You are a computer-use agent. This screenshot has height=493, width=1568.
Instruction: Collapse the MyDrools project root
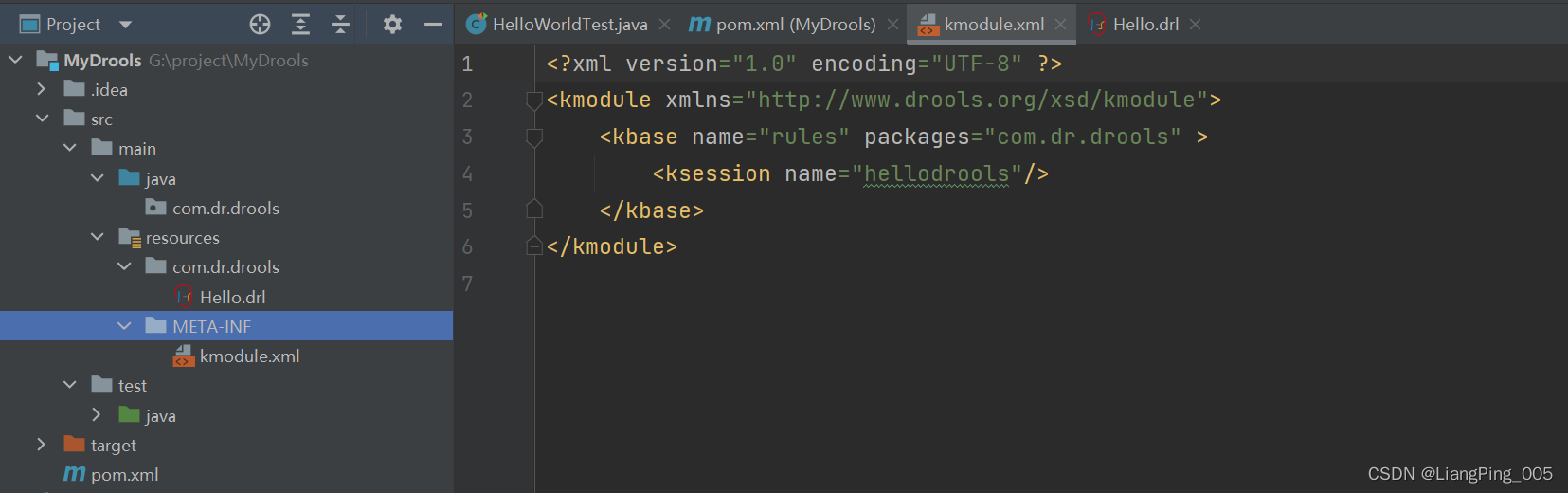15,60
